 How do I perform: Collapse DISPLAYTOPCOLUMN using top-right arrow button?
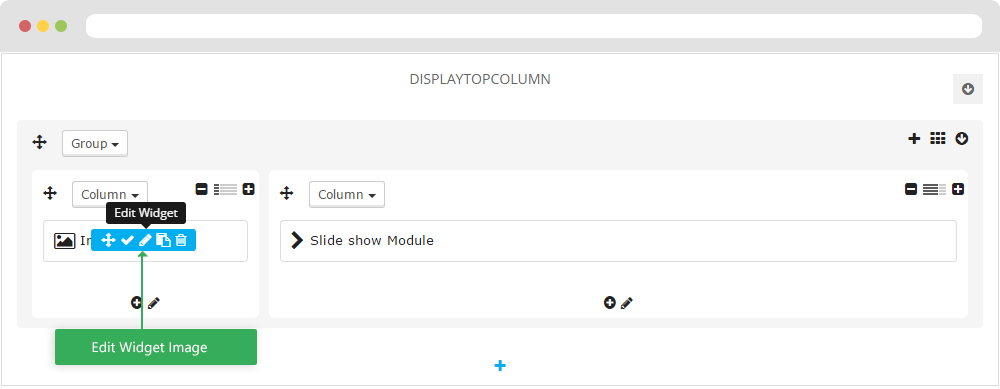(968, 89)
